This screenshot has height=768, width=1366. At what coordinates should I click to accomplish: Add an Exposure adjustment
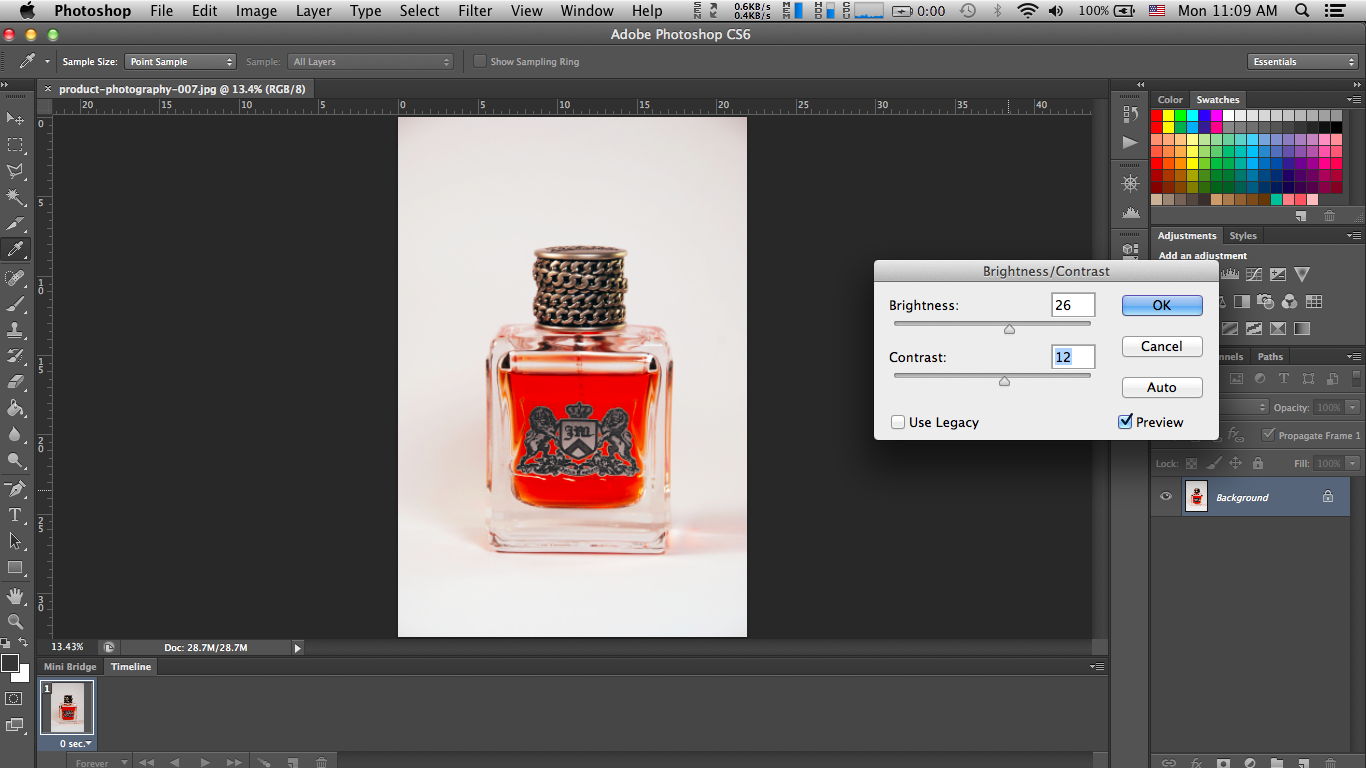coord(1278,274)
